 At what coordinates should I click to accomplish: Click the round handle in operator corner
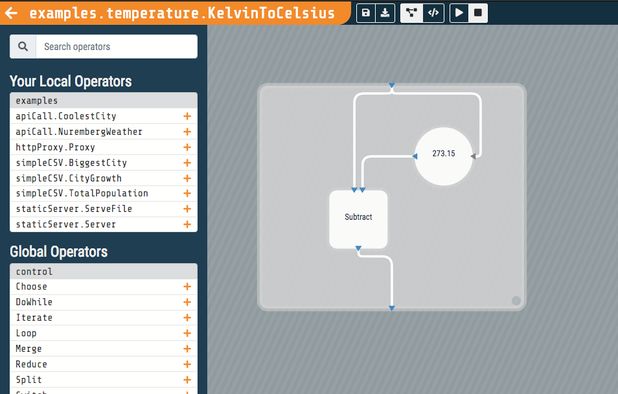[x=516, y=301]
